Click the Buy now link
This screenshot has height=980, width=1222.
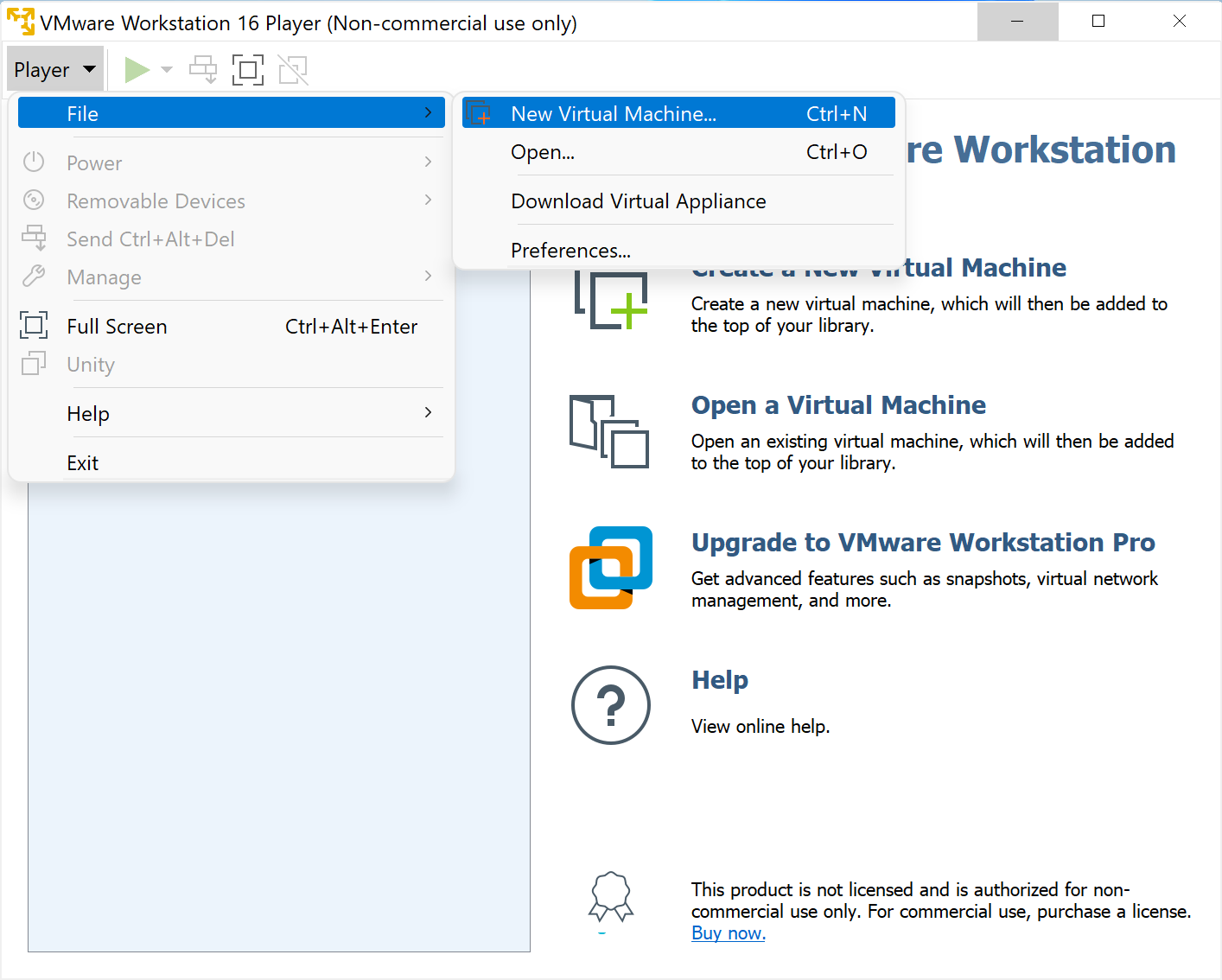point(728,932)
